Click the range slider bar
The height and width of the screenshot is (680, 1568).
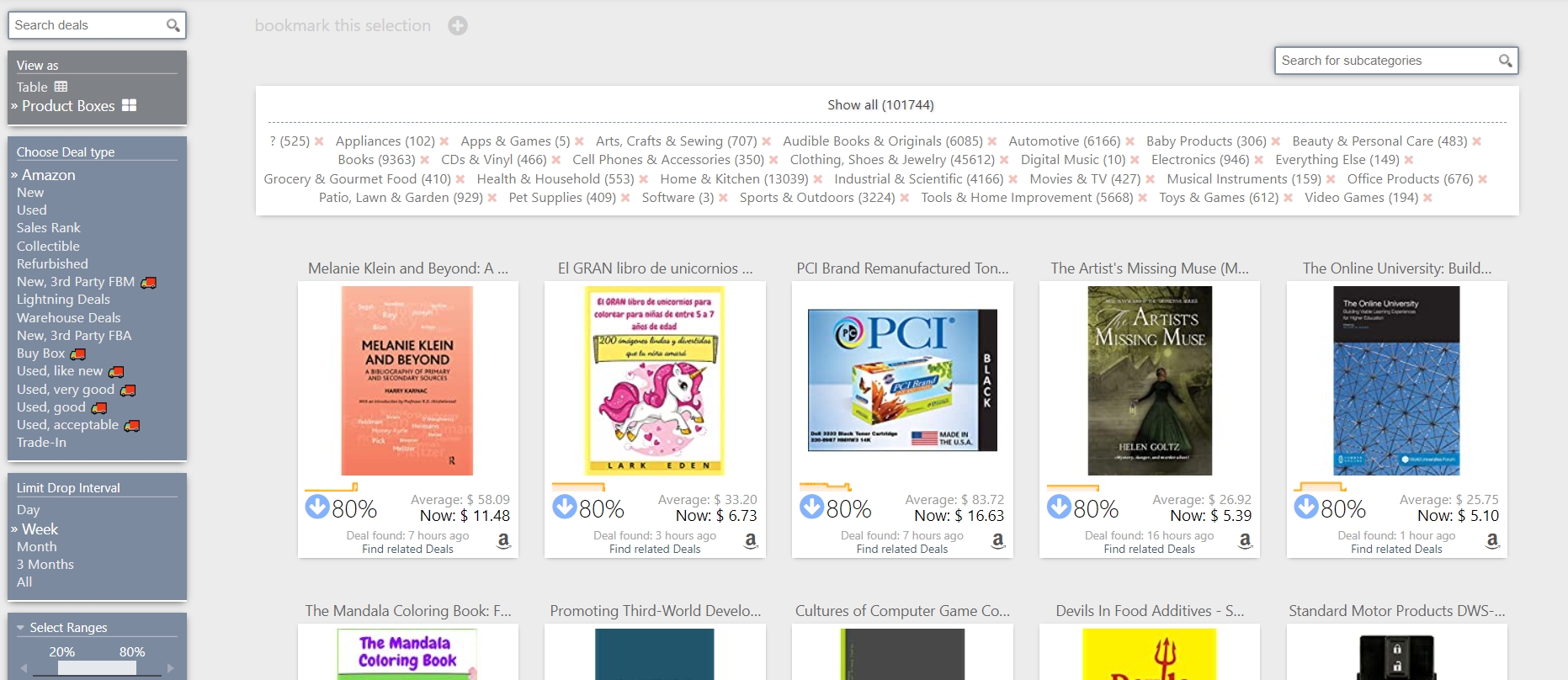[x=97, y=667]
